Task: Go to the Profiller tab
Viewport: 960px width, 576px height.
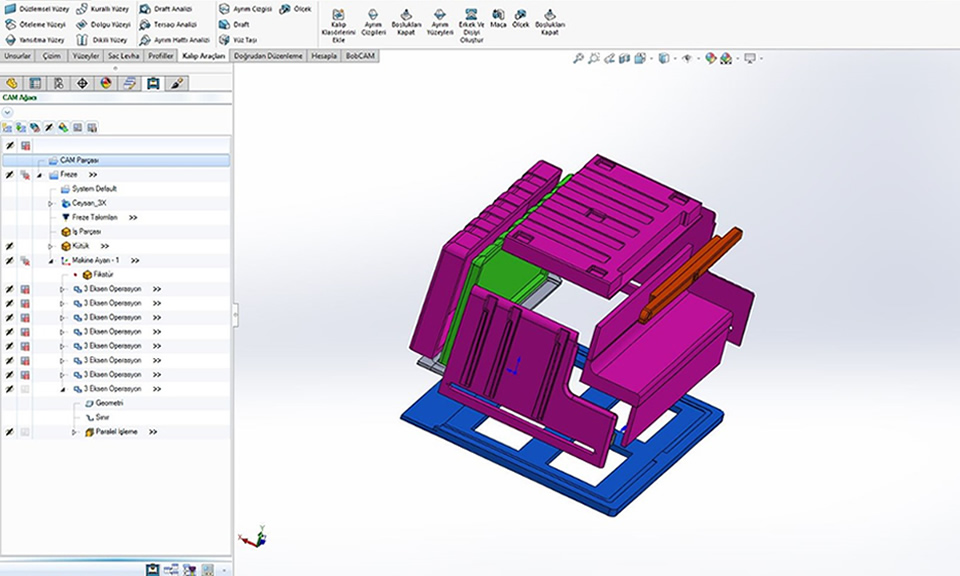Action: [160, 56]
